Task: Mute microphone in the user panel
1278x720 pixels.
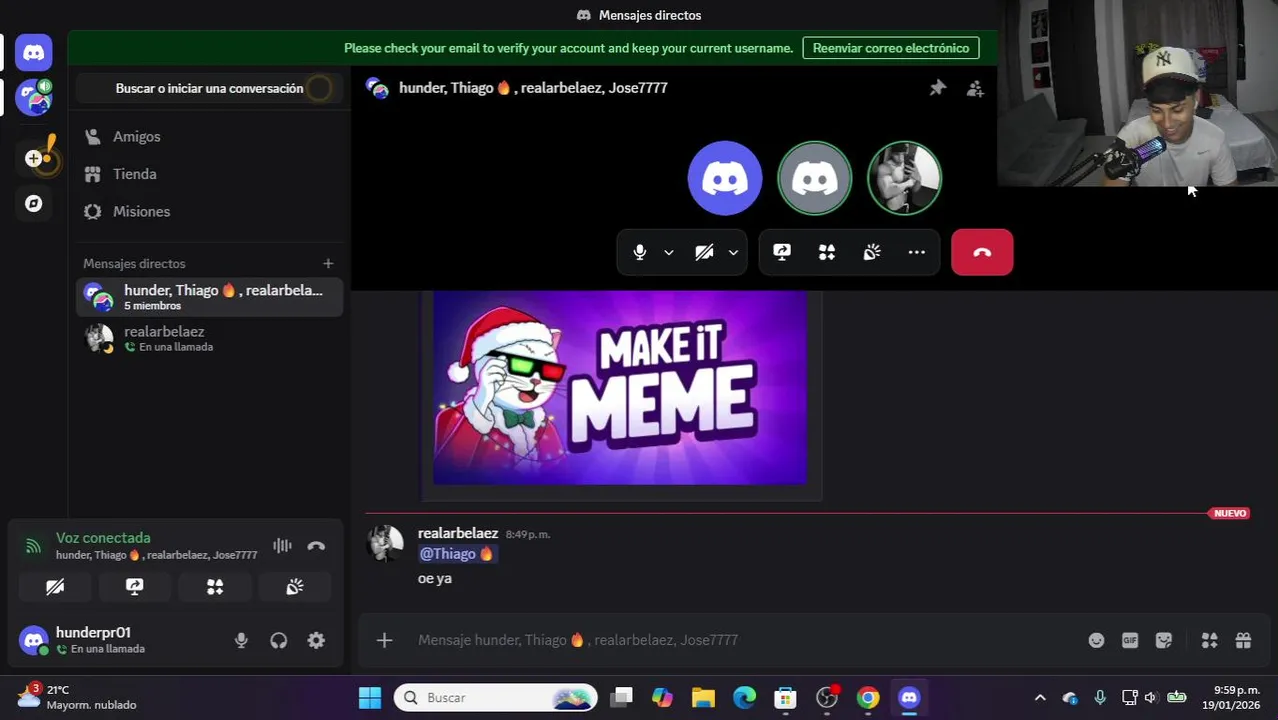Action: (x=241, y=641)
